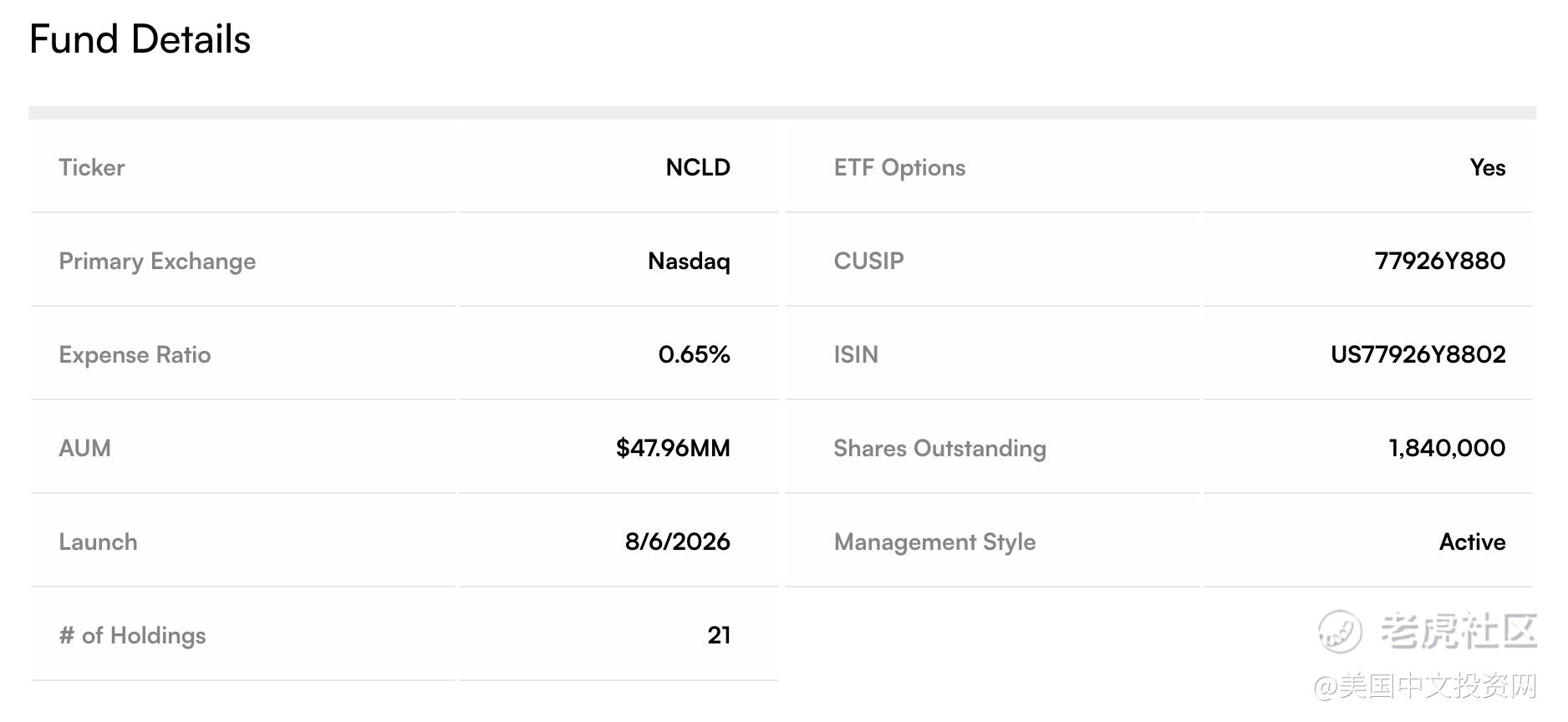Select the CUSIP code 77926Y880

coord(1440,261)
